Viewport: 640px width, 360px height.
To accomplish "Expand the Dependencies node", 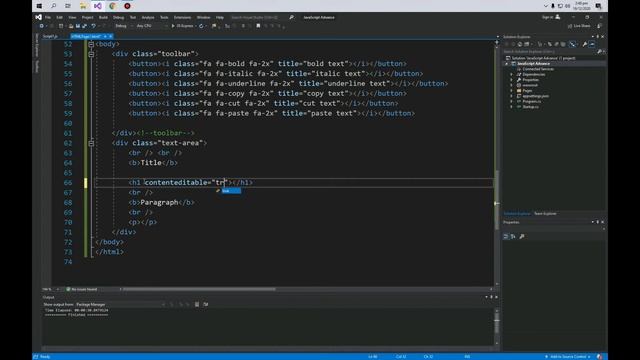I will [x=511, y=74].
